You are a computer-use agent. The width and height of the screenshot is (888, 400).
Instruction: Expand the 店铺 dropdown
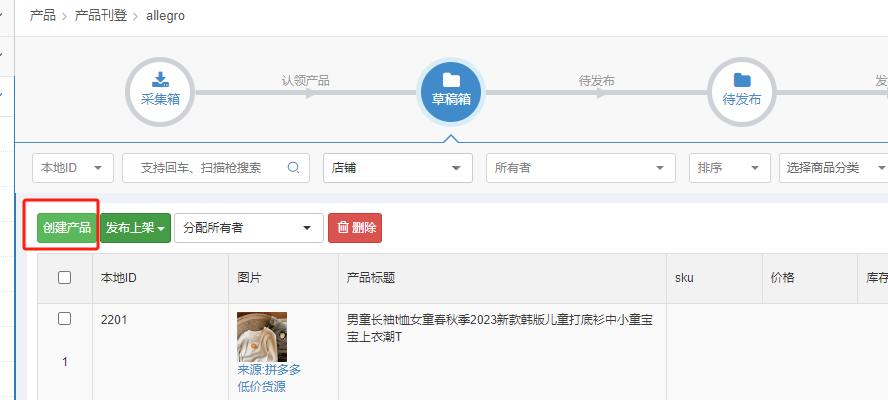pos(398,168)
